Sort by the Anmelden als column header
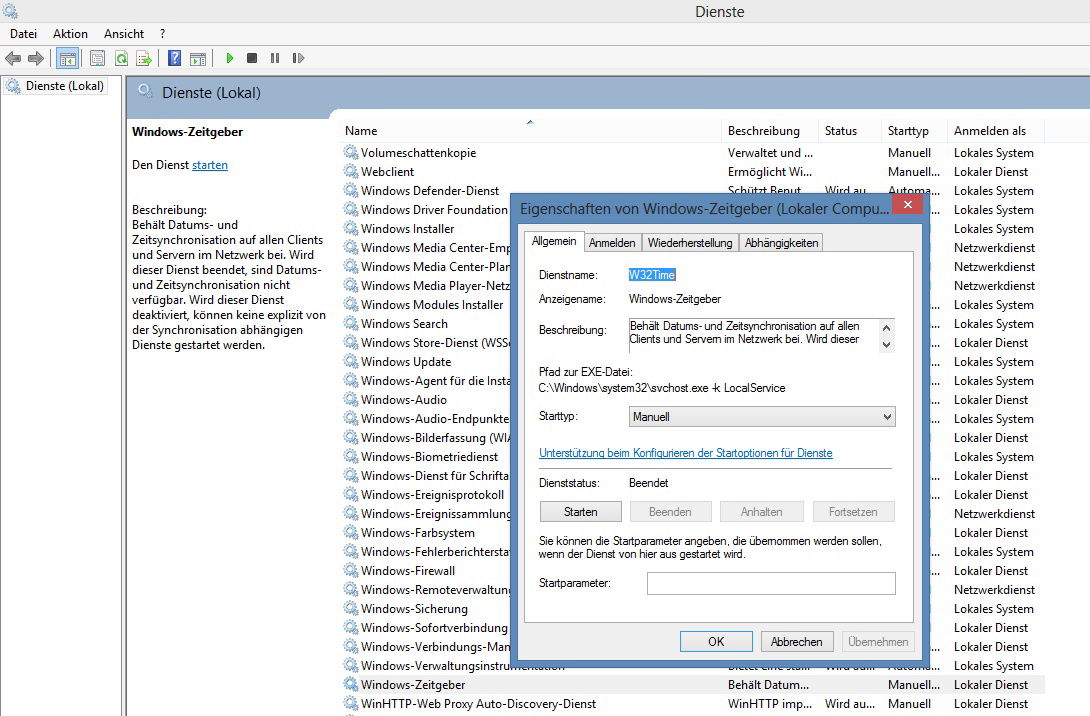This screenshot has height=716, width=1090. (995, 131)
